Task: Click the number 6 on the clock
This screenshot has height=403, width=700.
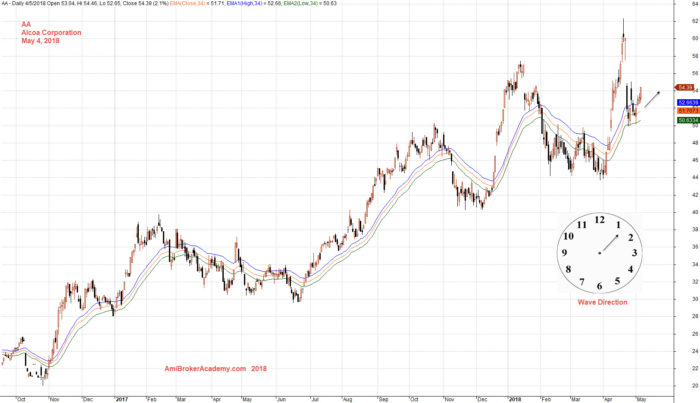Action: click(x=599, y=287)
